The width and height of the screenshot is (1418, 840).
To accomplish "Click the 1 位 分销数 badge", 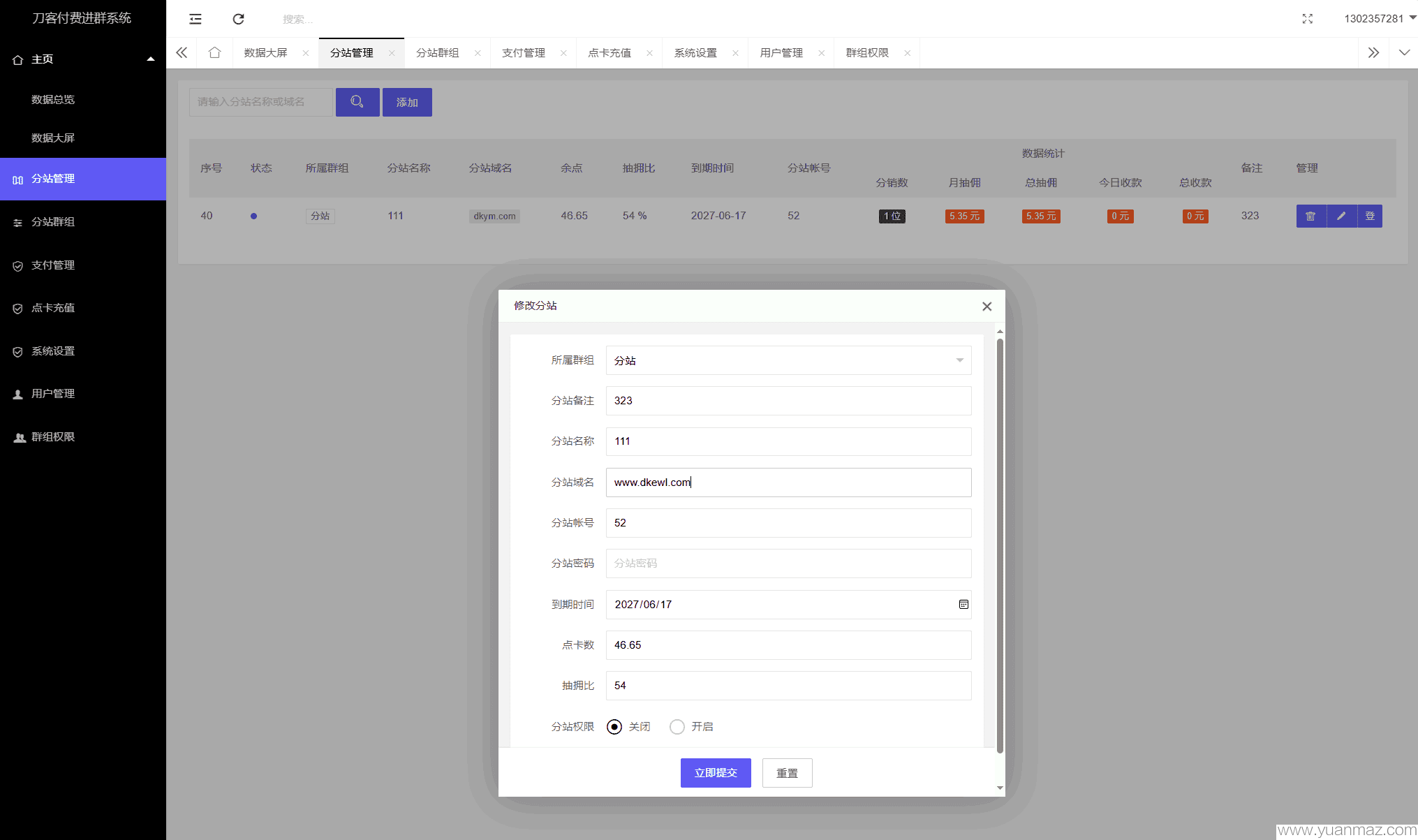I will coord(892,216).
